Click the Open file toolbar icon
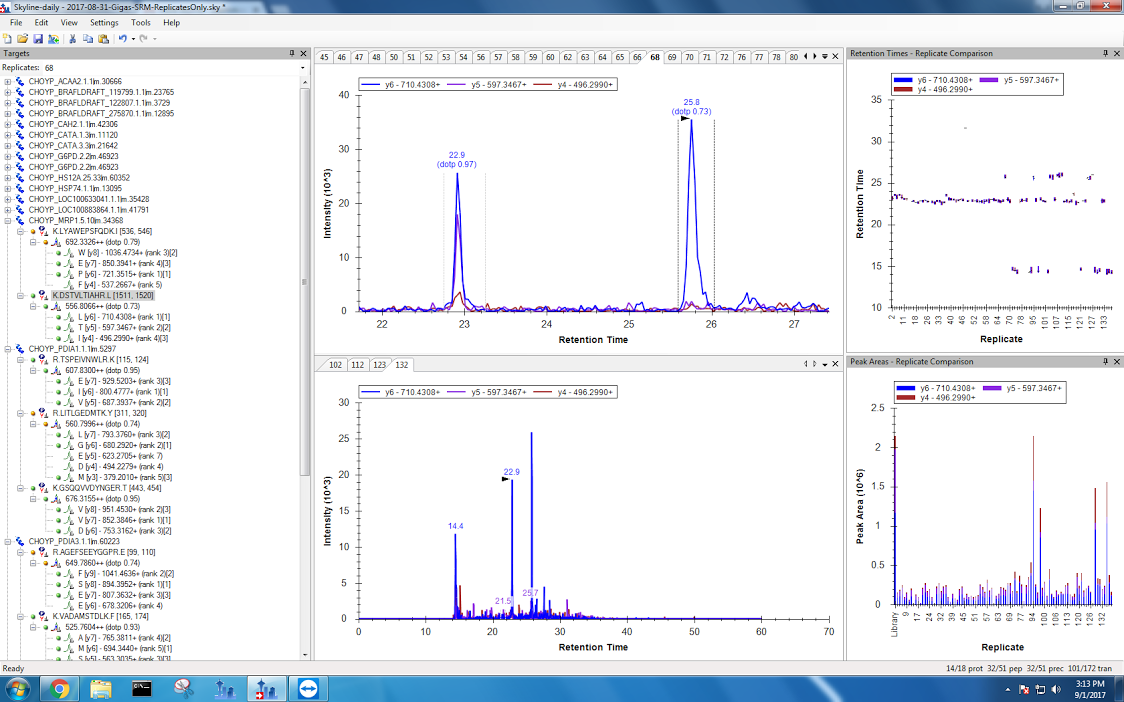Image resolution: width=1124 pixels, height=702 pixels. pos(22,38)
